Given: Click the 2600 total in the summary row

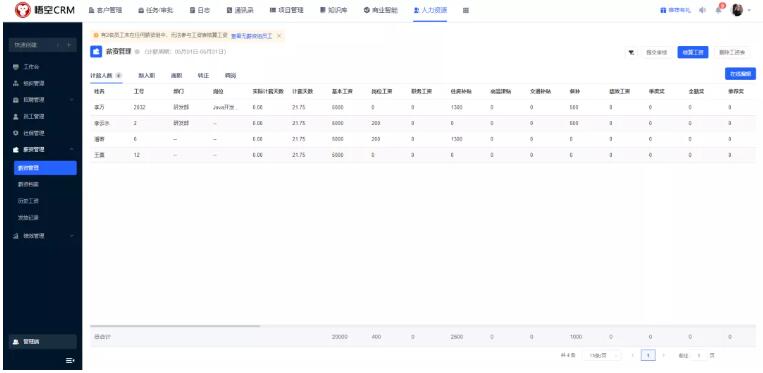Looking at the screenshot, I should click(x=457, y=337).
